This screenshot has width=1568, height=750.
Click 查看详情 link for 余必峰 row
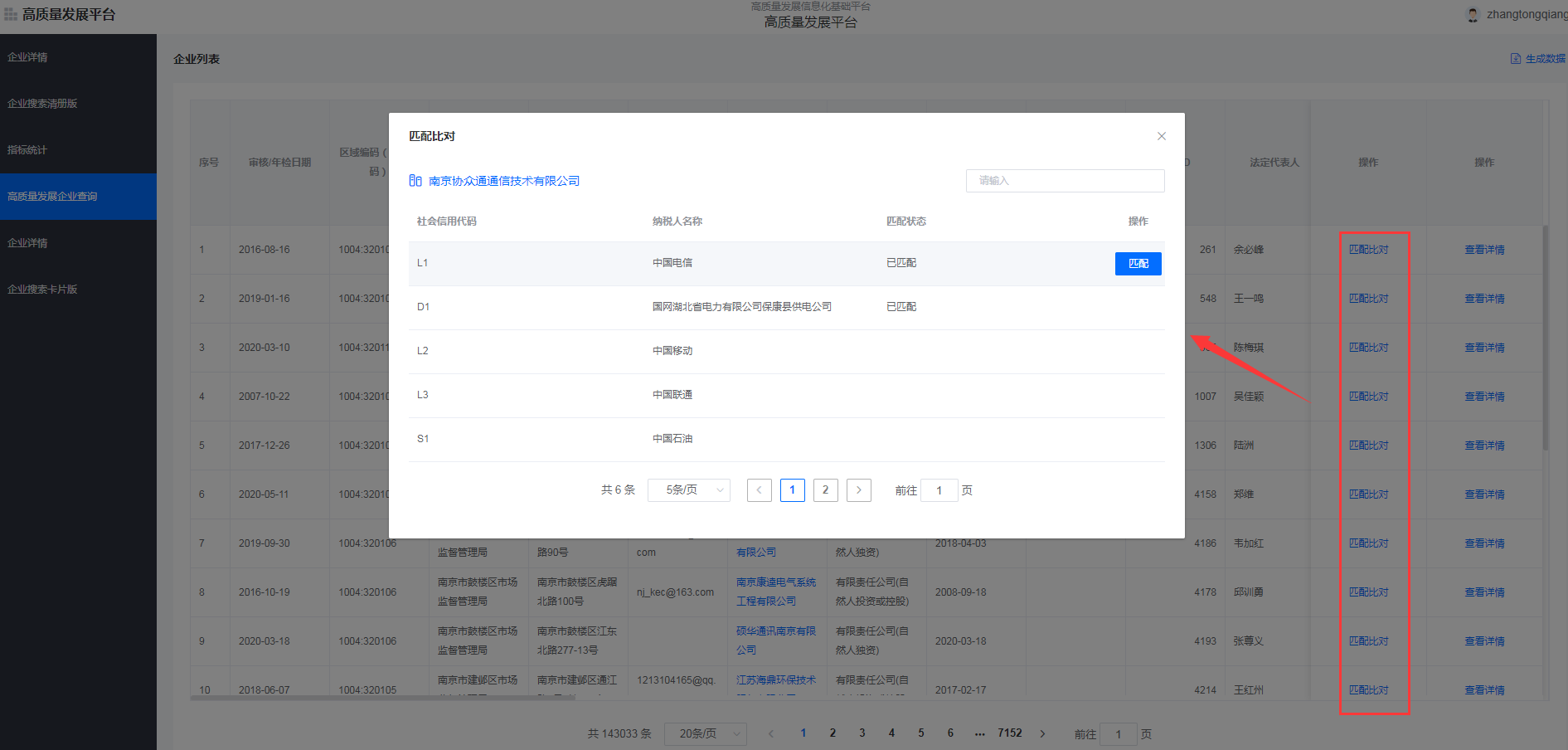(x=1484, y=250)
